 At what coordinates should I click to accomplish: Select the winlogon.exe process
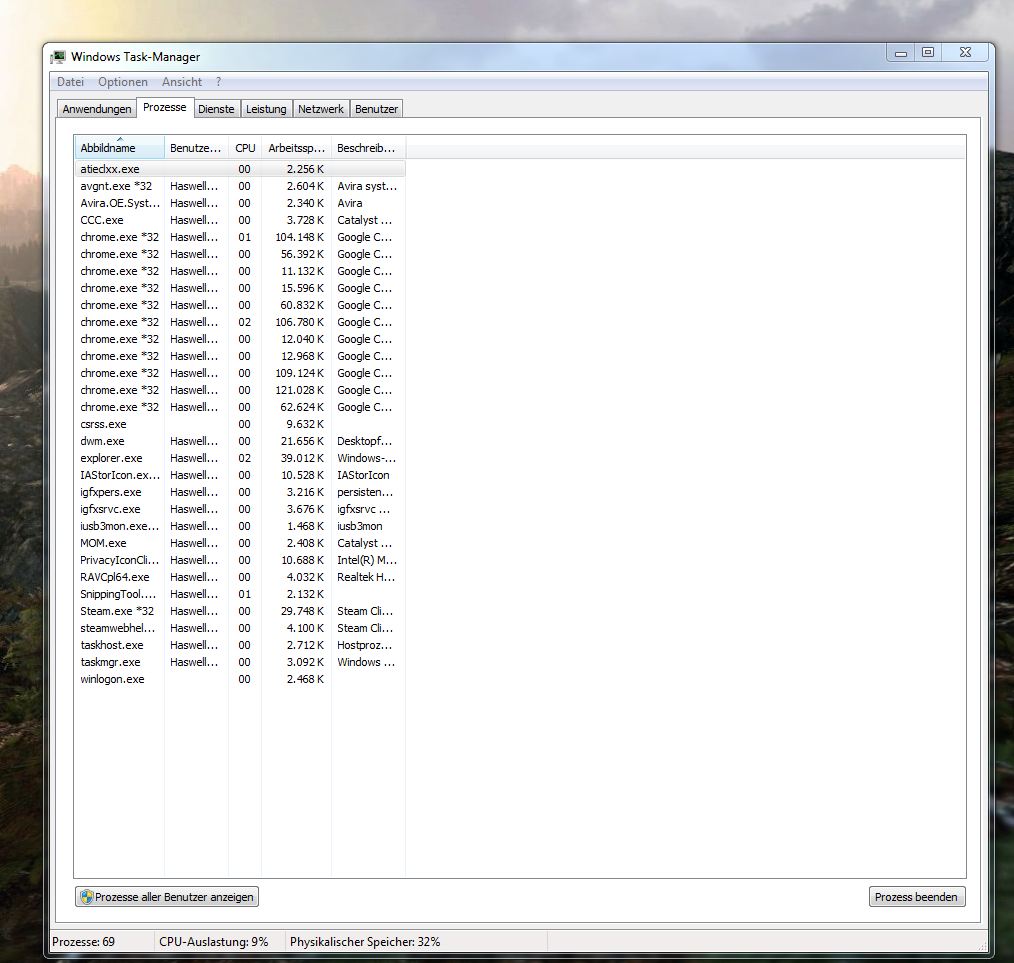tap(240, 679)
